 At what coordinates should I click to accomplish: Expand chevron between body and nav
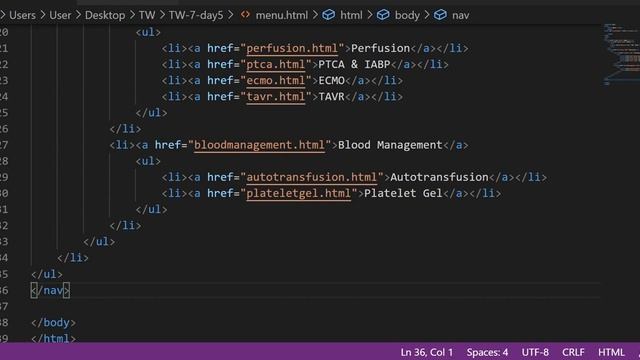click(427, 15)
